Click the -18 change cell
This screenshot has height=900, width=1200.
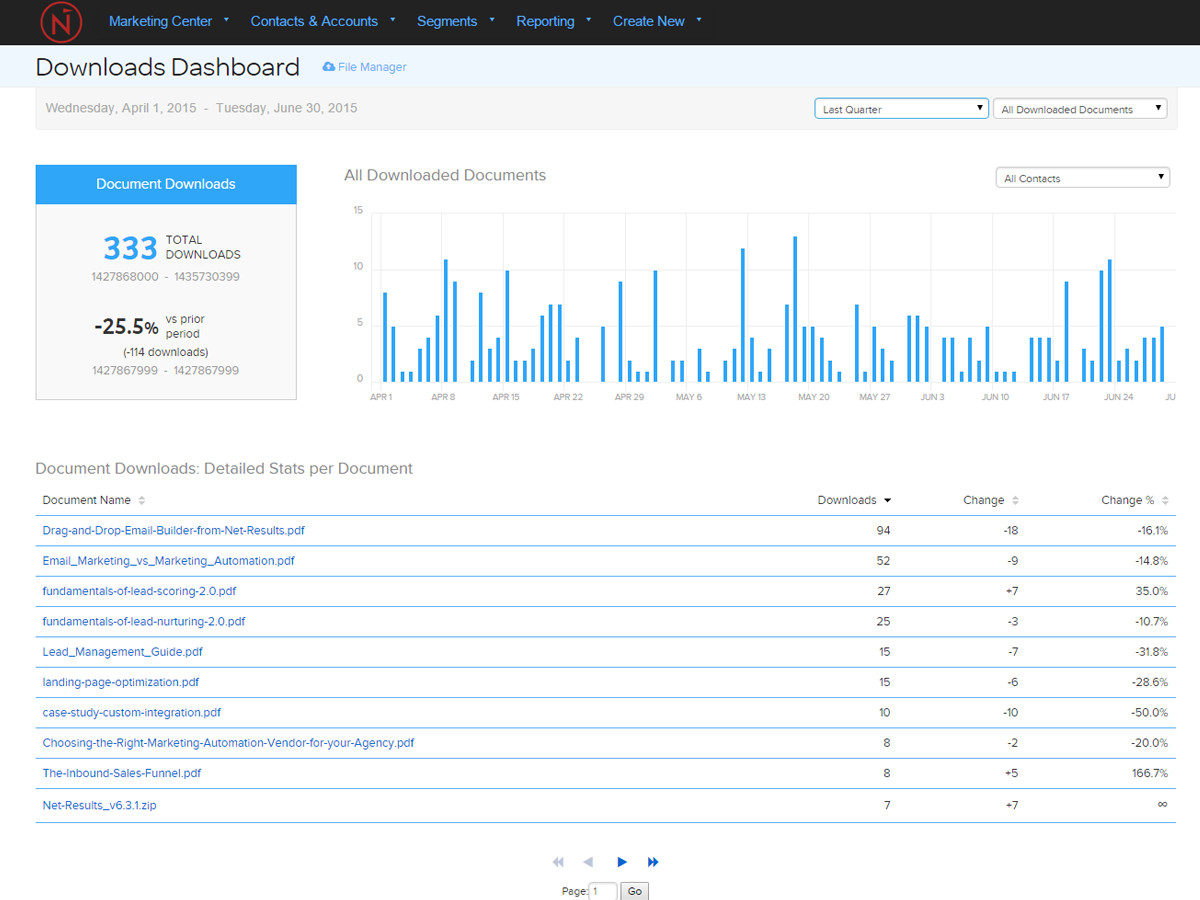coord(1011,531)
